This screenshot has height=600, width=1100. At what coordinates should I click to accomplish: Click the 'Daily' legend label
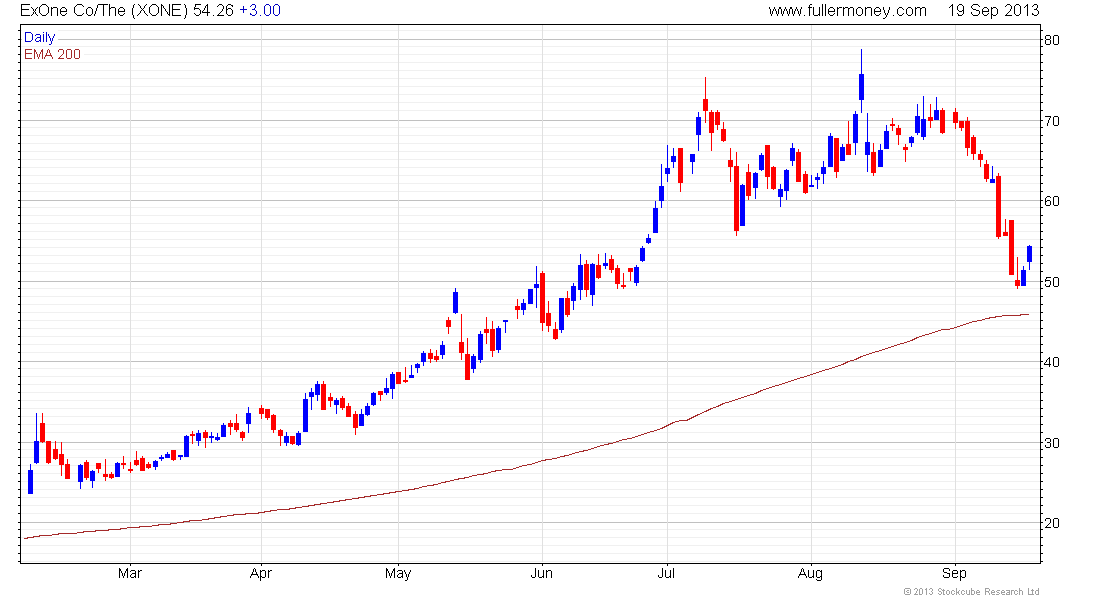point(39,37)
